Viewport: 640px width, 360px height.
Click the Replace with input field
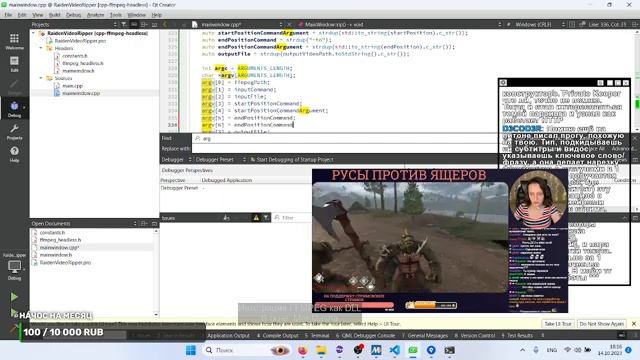[345, 149]
